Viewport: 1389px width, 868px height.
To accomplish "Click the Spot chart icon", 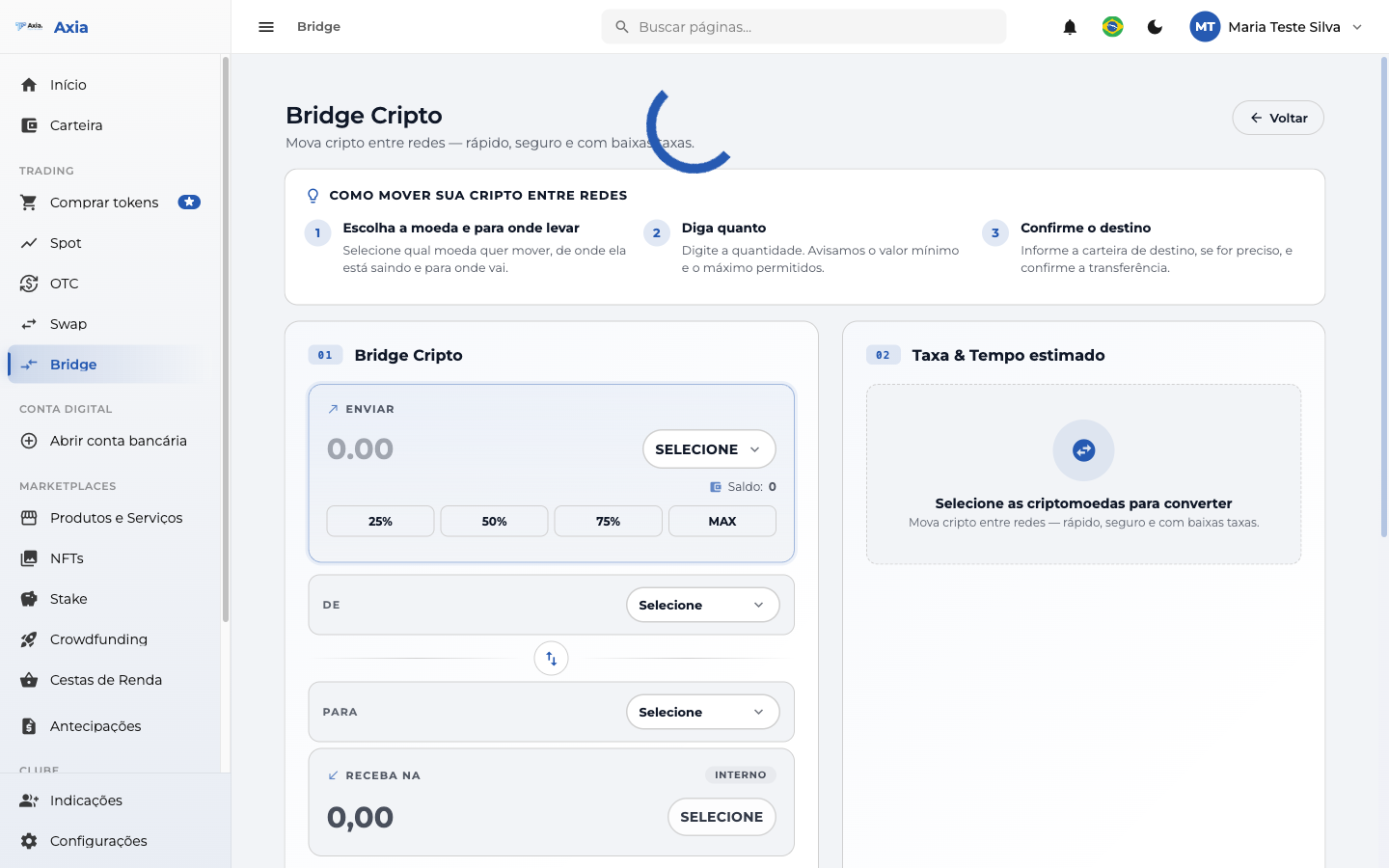I will coord(29,243).
